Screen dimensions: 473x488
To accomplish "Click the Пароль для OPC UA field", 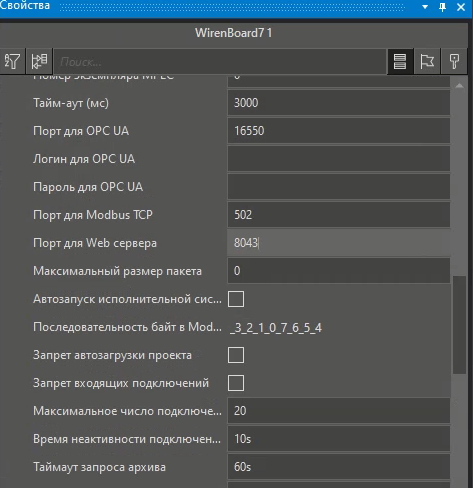I will coord(339,187).
